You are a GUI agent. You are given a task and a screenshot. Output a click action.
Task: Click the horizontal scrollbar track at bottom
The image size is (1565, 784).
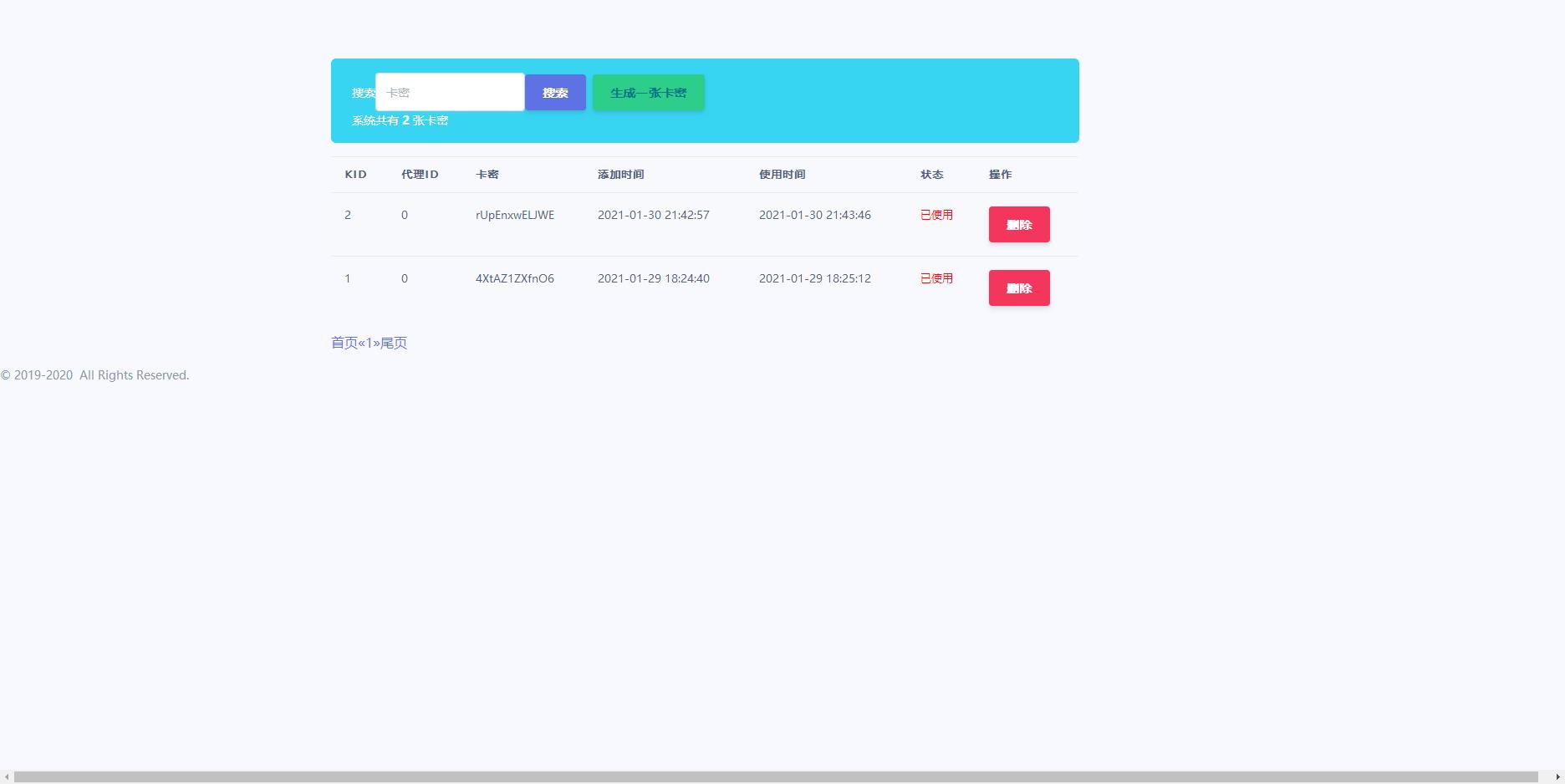[x=776, y=777]
